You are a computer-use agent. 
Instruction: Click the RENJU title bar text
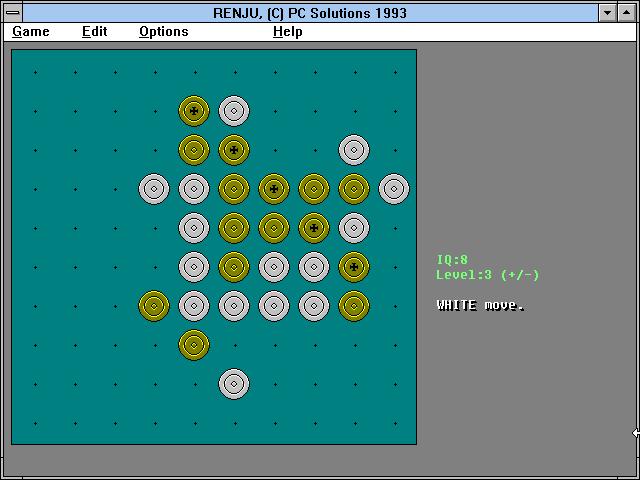[310, 13]
